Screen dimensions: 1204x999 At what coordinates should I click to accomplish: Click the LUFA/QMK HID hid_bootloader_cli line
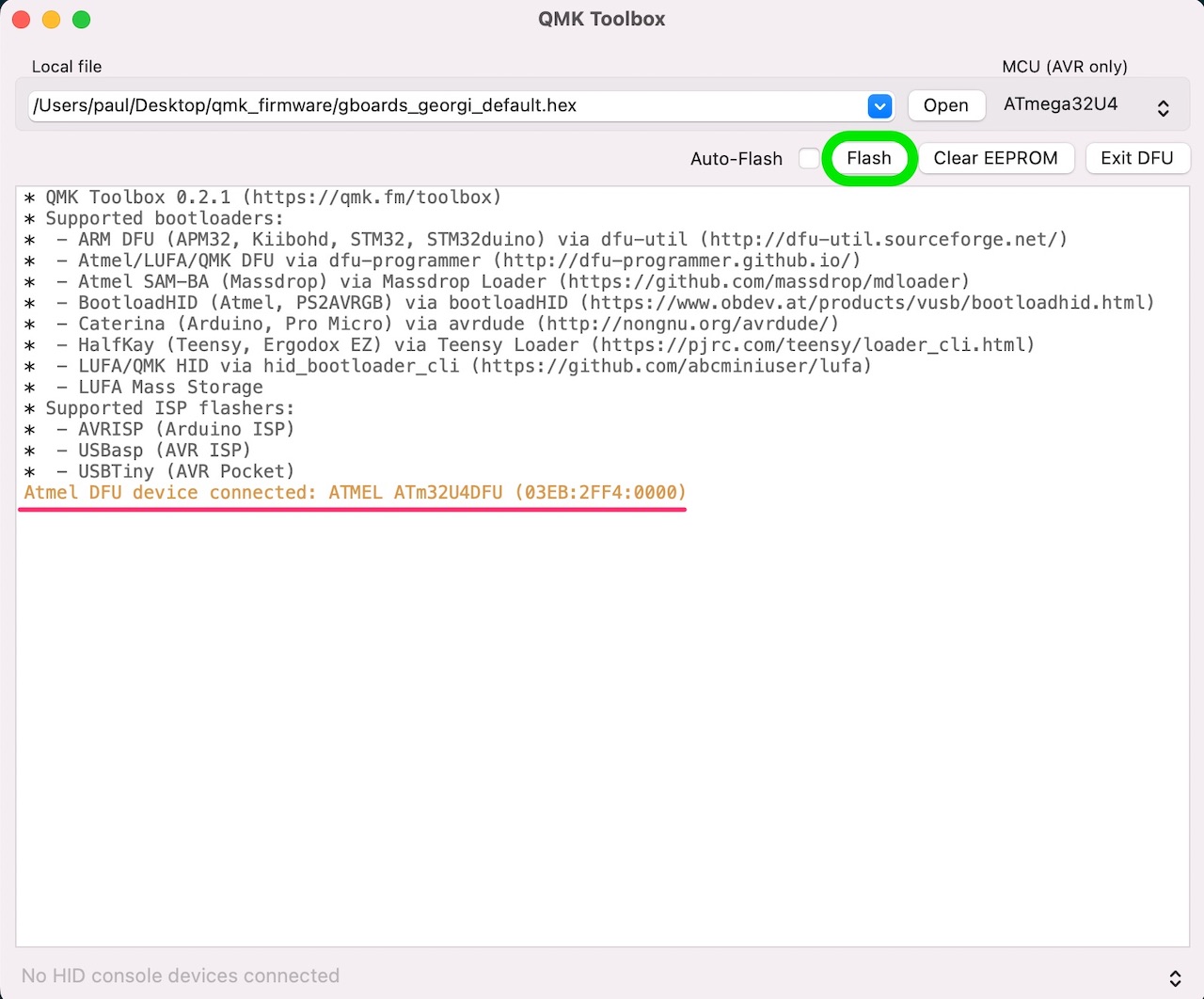pos(448,366)
